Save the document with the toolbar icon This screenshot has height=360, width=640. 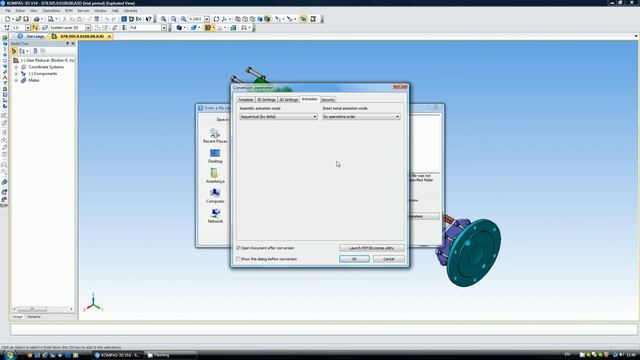pos(26,19)
